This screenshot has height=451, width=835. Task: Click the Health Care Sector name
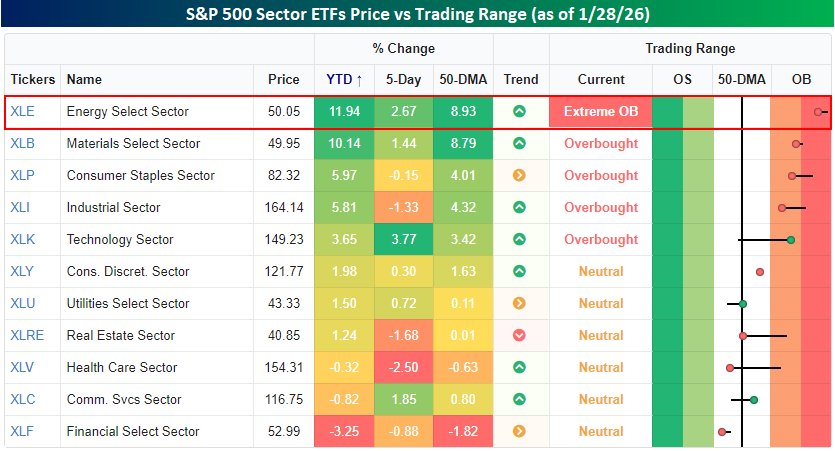coord(121,368)
